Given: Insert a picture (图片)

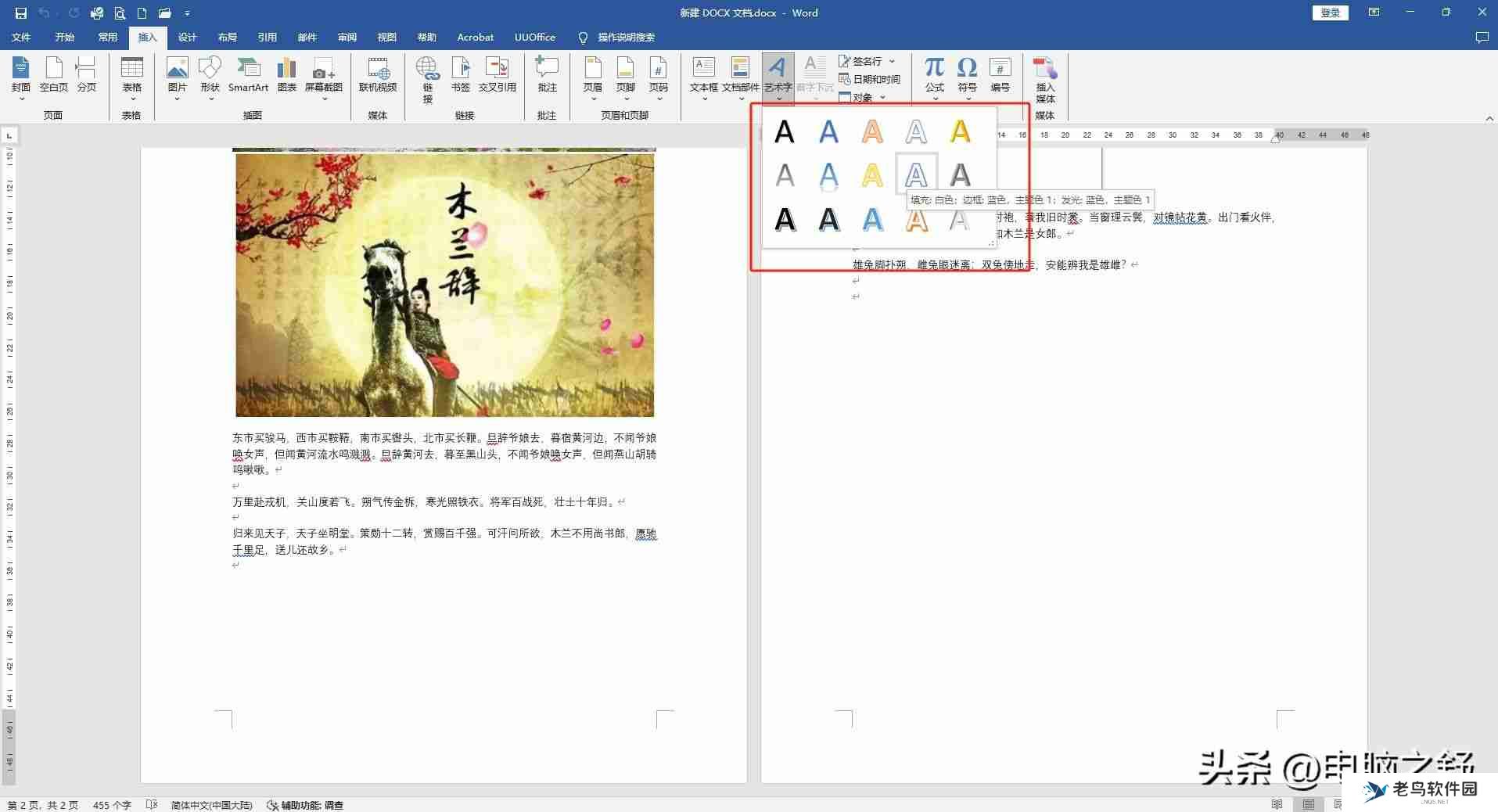Looking at the screenshot, I should click(178, 79).
